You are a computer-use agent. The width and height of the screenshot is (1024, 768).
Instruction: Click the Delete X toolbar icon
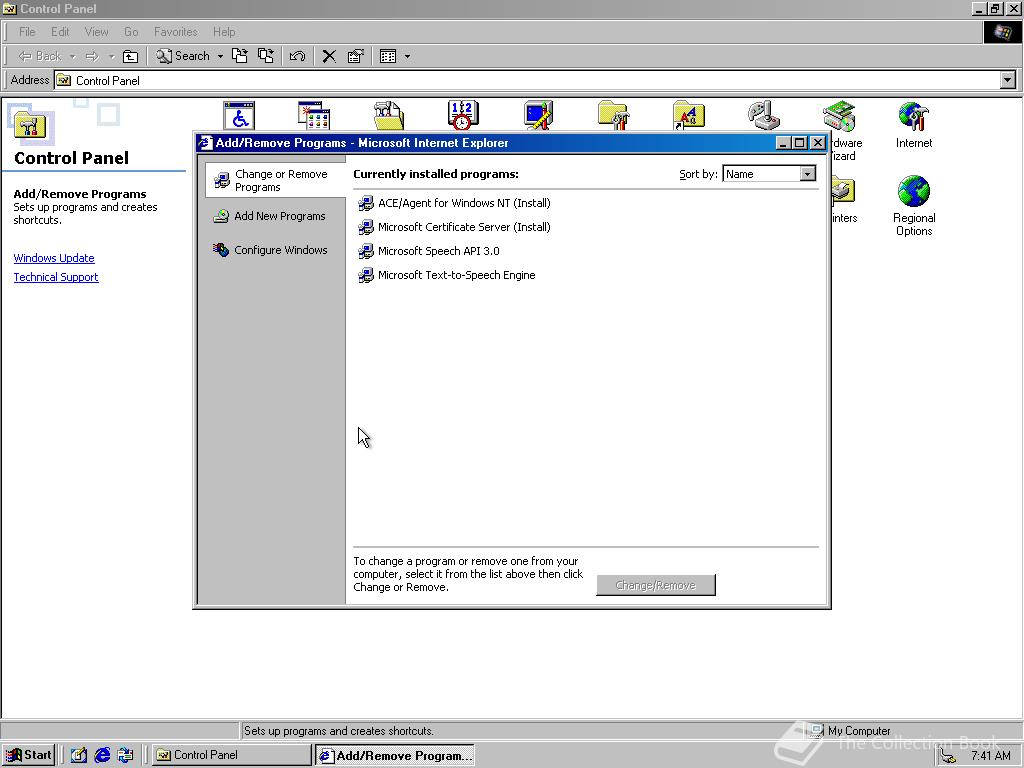329,56
